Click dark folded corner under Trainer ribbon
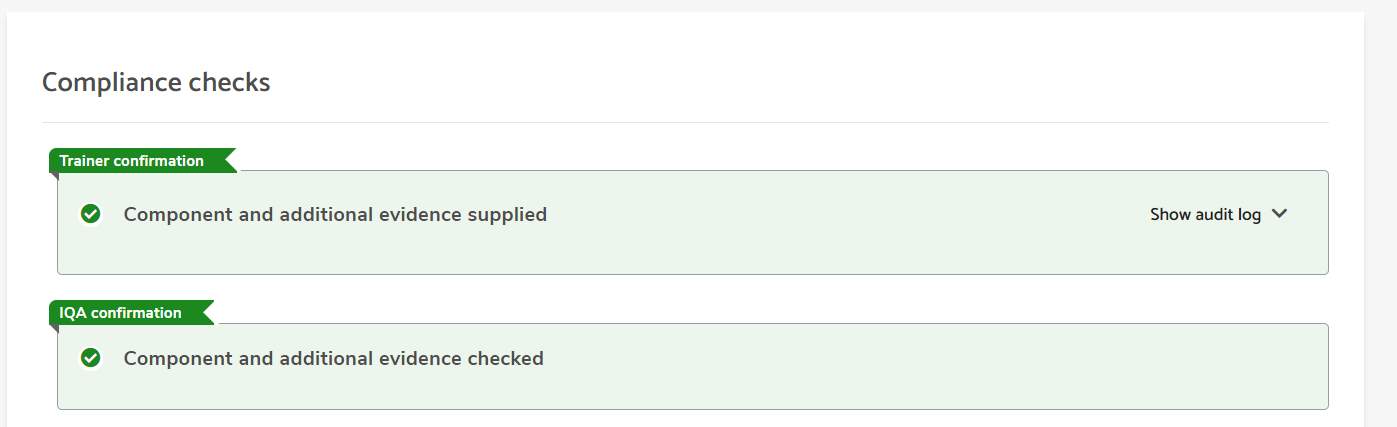The width and height of the screenshot is (1397, 427). (x=53, y=177)
